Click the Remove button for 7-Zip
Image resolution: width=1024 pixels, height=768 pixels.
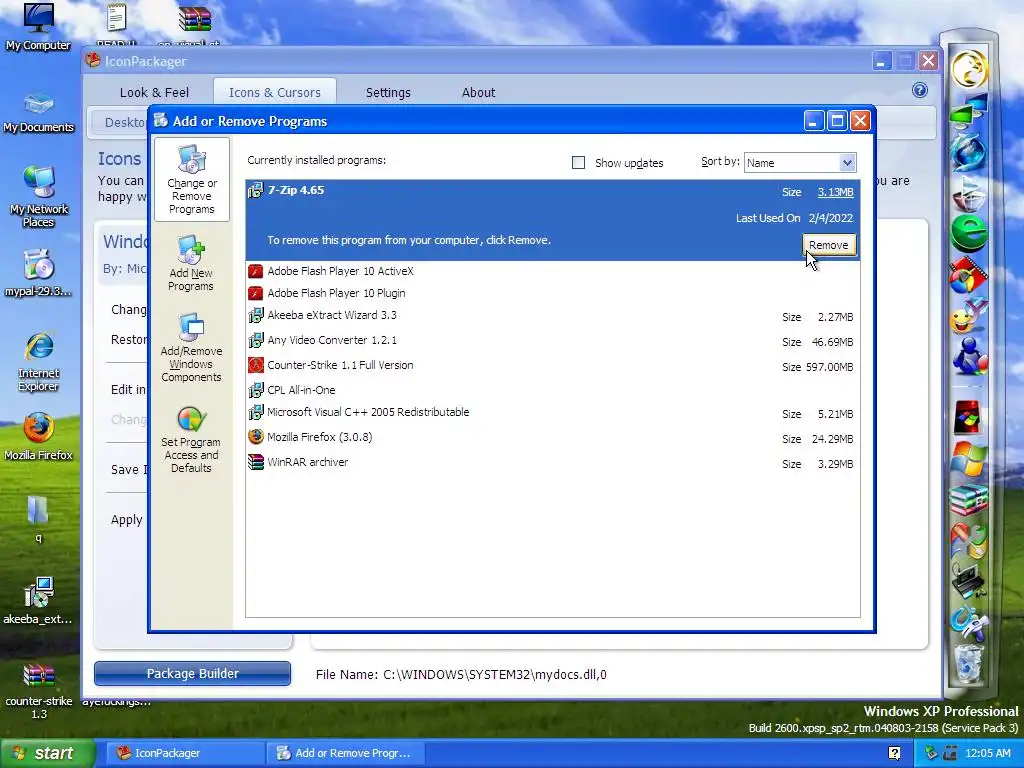coord(829,245)
